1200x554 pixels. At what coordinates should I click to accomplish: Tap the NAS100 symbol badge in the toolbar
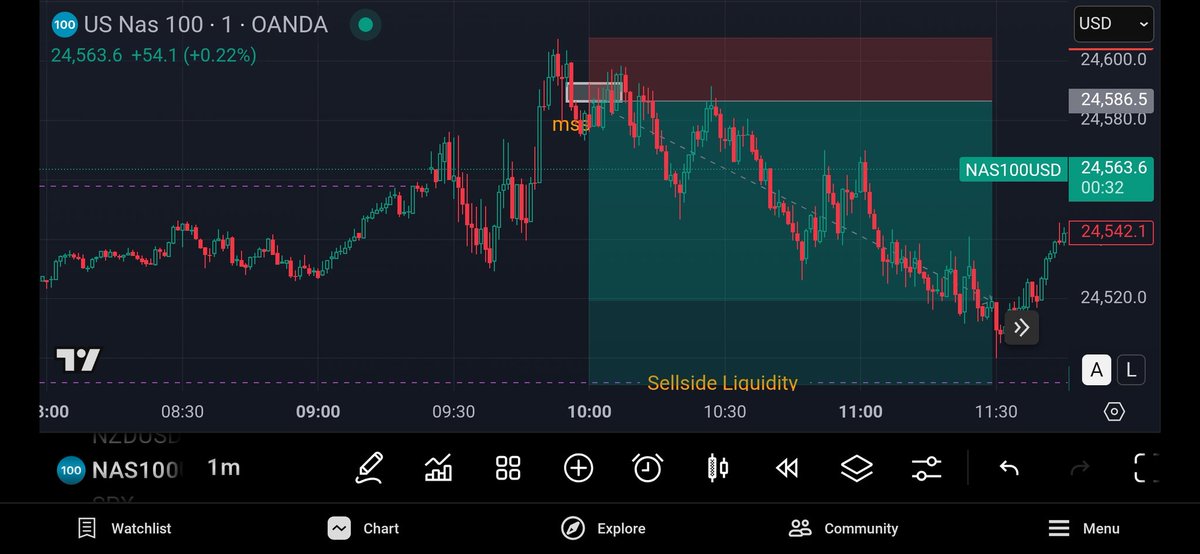point(70,468)
